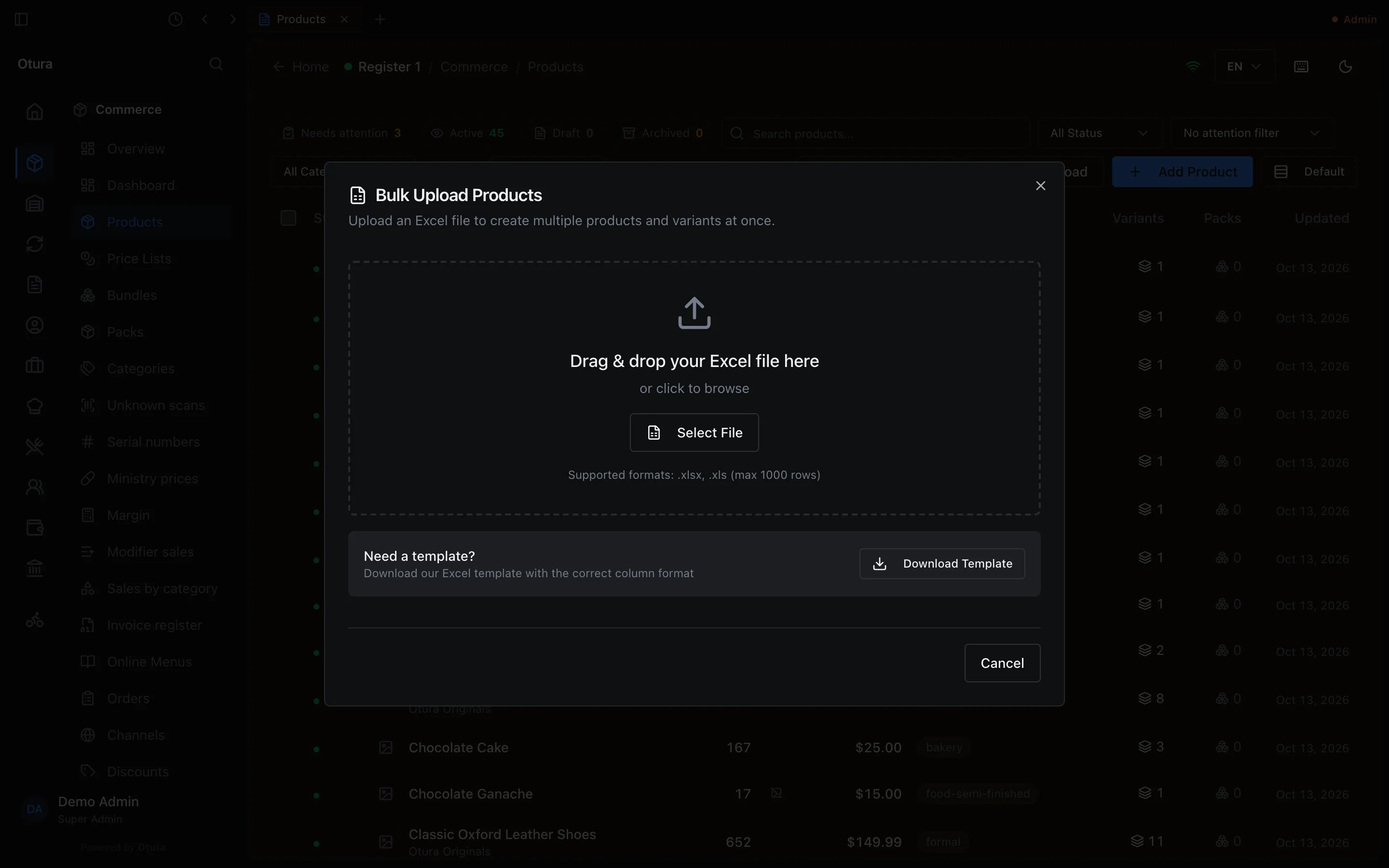
Task: Open Bundles in the sidebar
Action: (151, 296)
